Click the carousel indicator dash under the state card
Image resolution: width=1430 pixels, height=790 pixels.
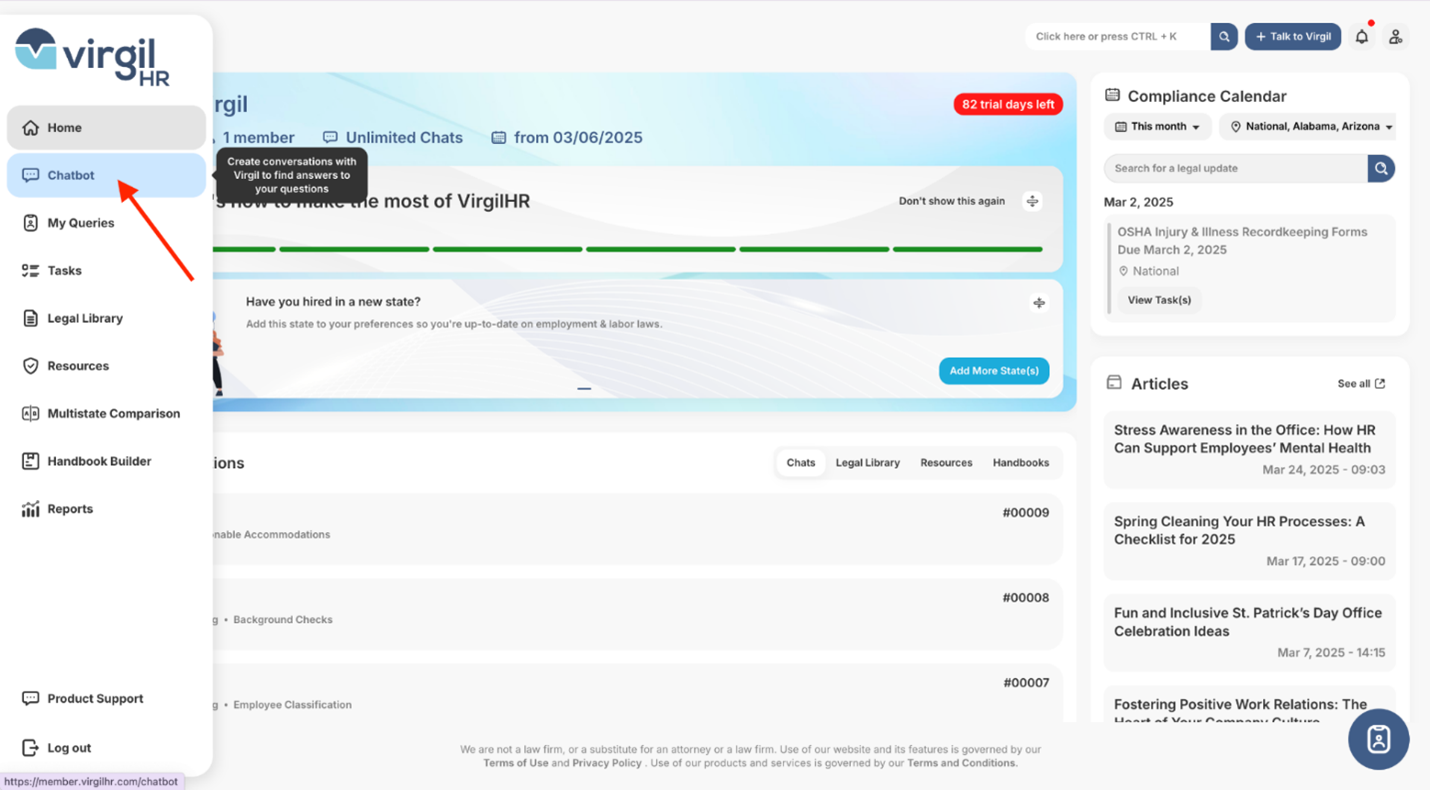tap(584, 388)
